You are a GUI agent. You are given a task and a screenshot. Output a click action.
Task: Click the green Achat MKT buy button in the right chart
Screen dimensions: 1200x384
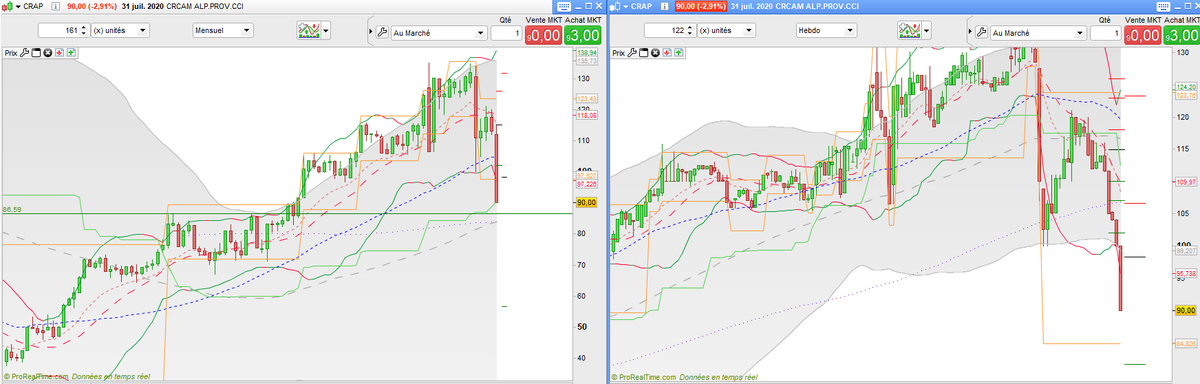click(1182, 35)
